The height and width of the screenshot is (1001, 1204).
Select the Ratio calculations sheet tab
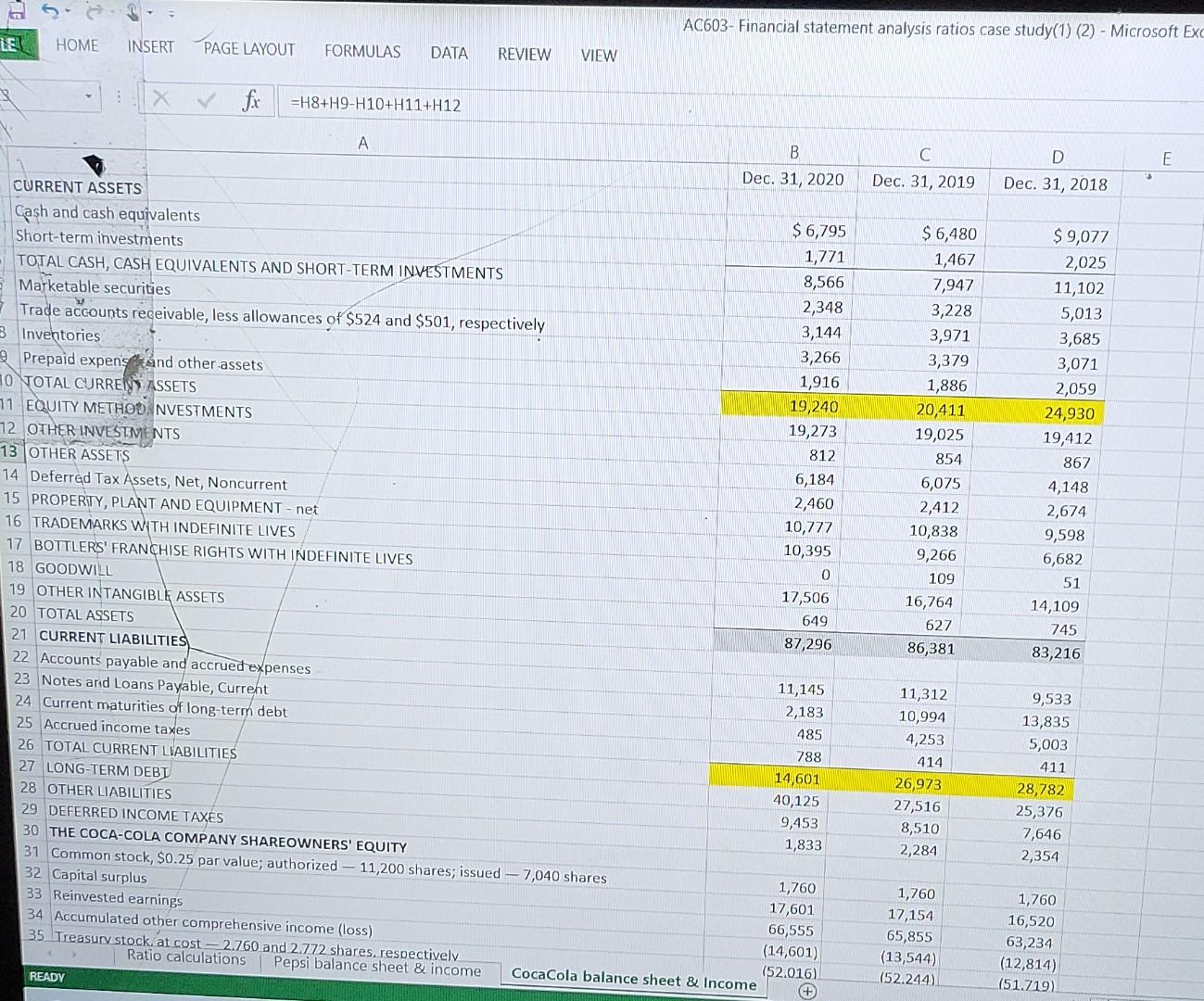tap(187, 957)
